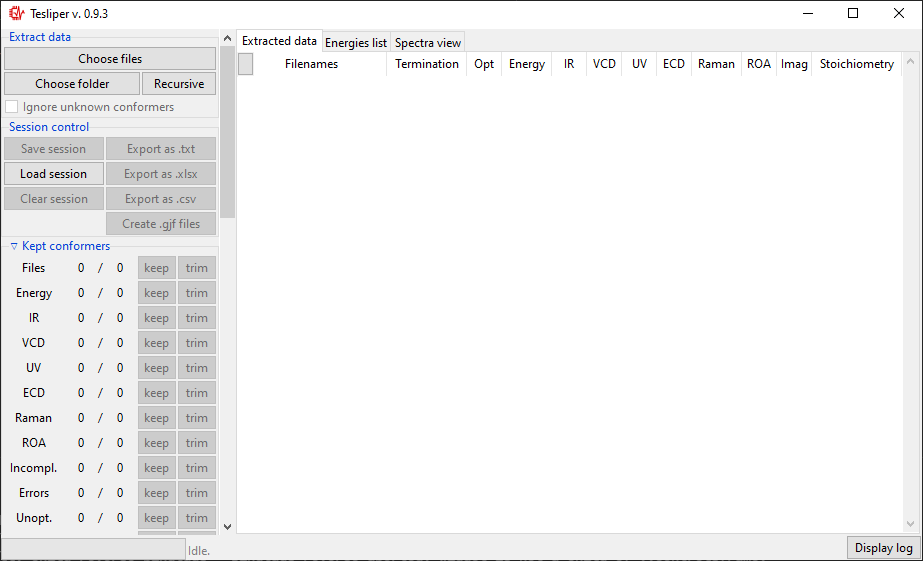Open the Energies list tab

coord(356,42)
